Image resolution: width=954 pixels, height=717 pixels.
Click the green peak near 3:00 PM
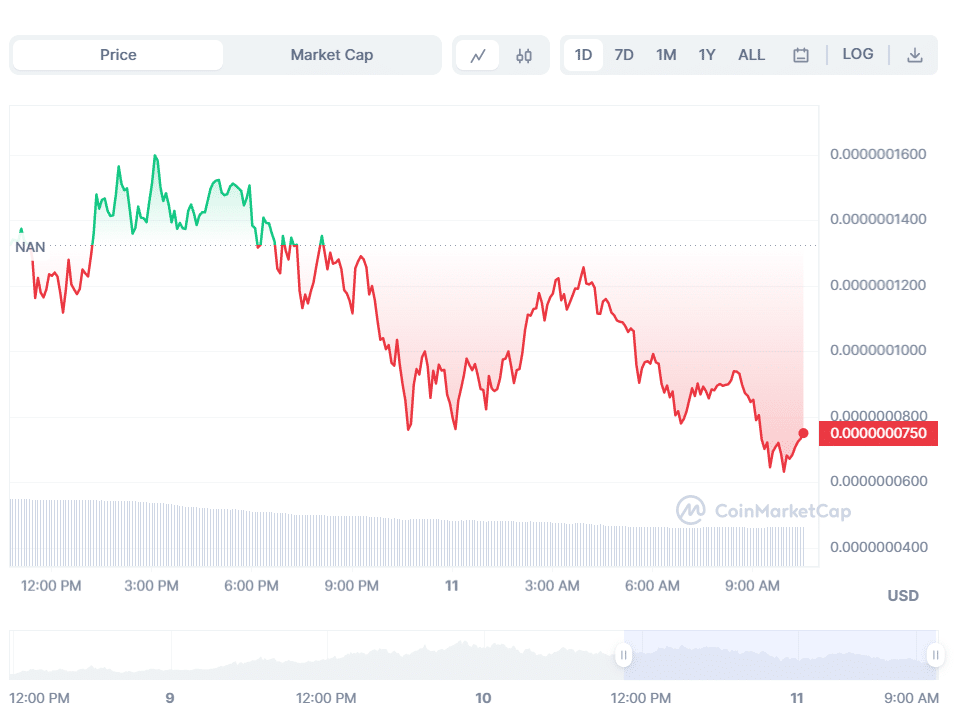(x=155, y=156)
